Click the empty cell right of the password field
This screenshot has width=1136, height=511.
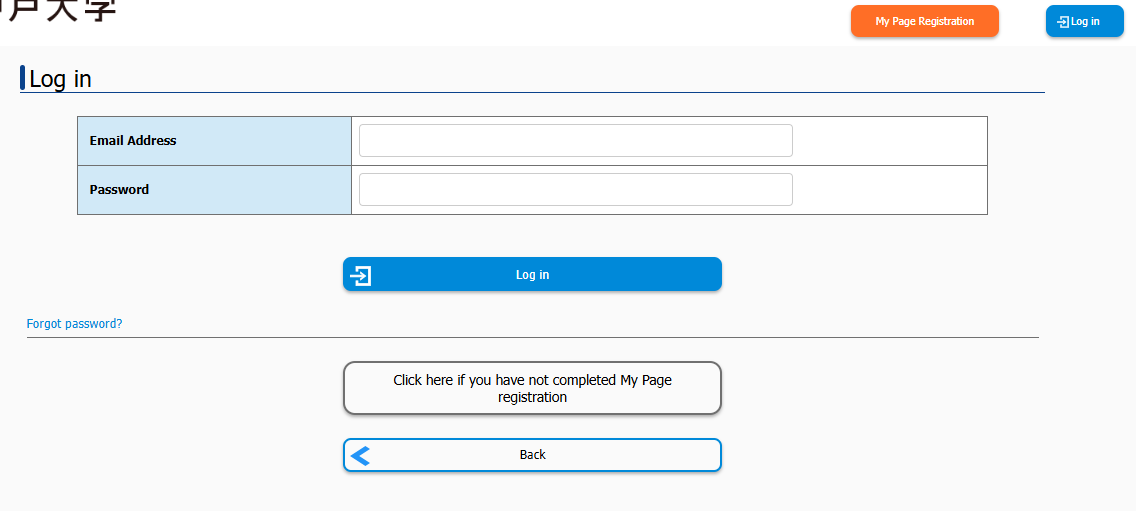[x=889, y=190]
